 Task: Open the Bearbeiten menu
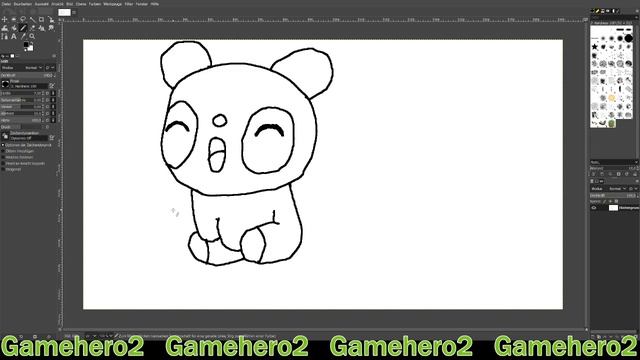[23, 4]
